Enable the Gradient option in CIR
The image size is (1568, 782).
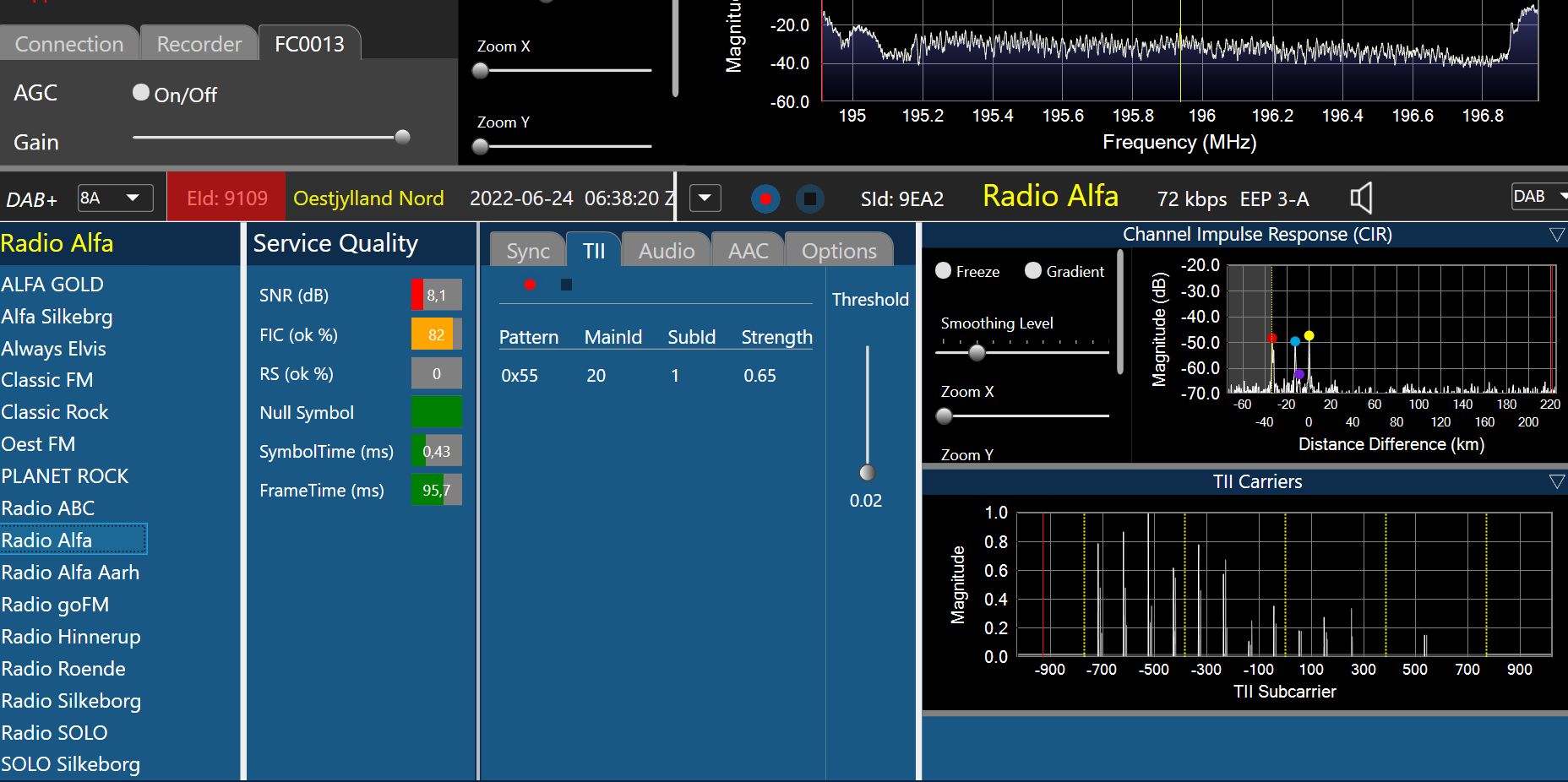coord(1033,270)
